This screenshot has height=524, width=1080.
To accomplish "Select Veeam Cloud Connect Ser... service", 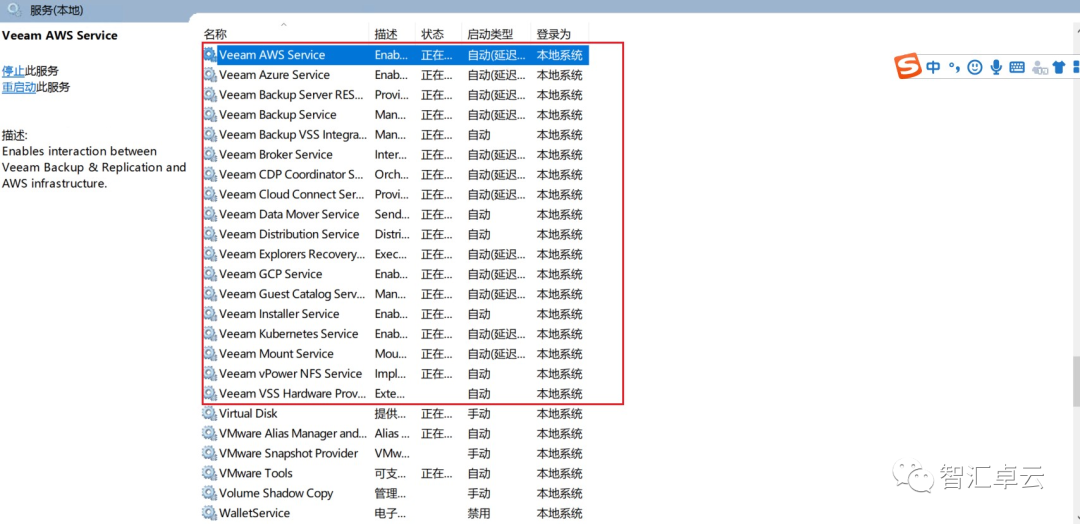I will [395, 195].
